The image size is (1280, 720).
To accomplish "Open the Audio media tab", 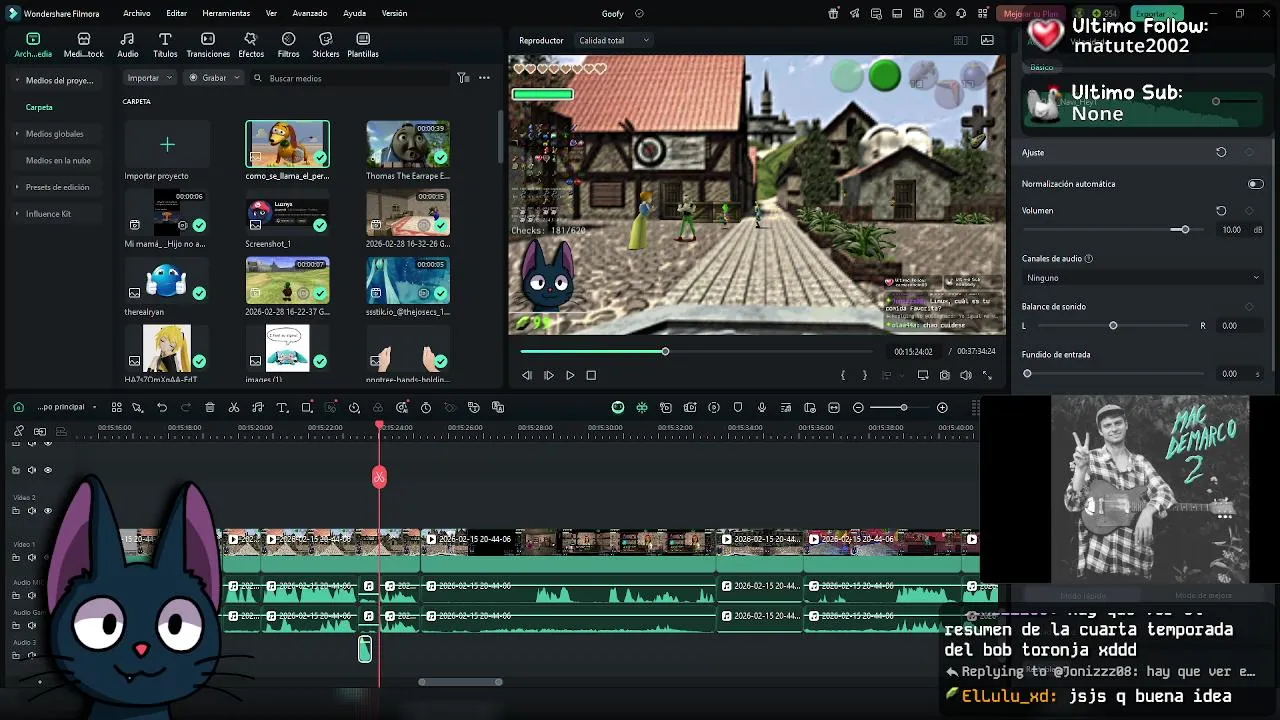I will pos(128,45).
